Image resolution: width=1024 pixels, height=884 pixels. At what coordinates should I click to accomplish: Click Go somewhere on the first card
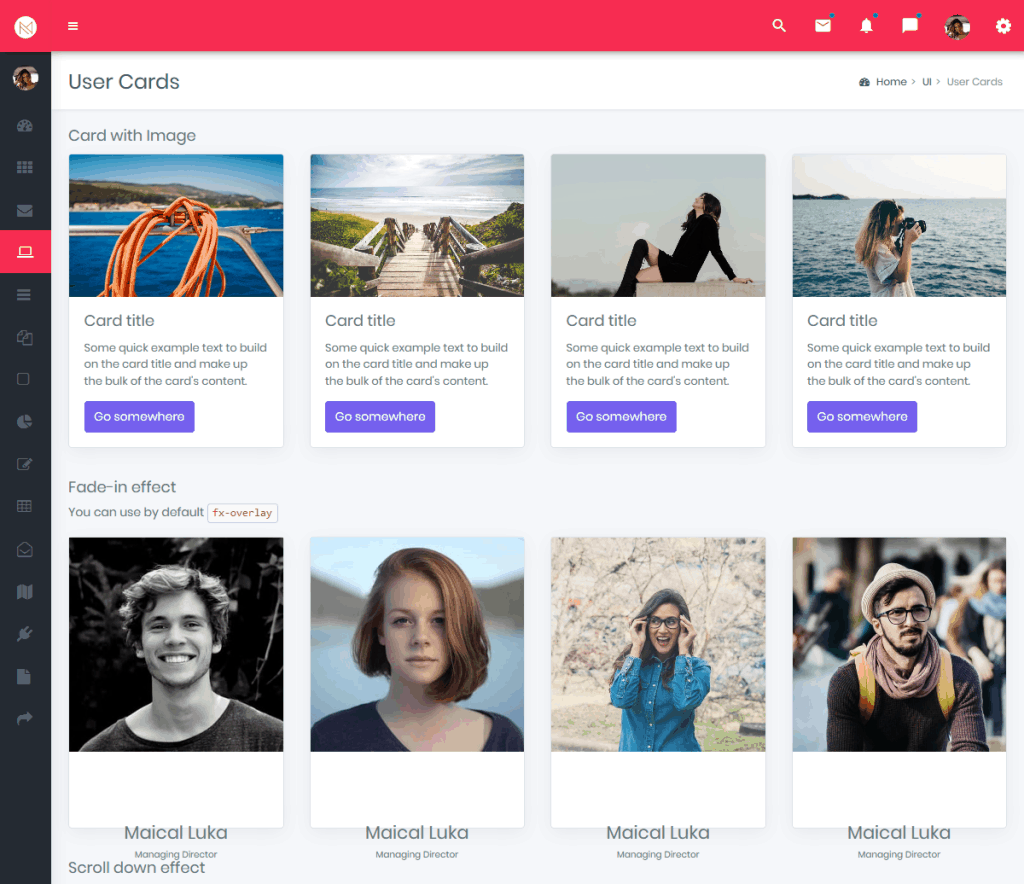pyautogui.click(x=139, y=416)
